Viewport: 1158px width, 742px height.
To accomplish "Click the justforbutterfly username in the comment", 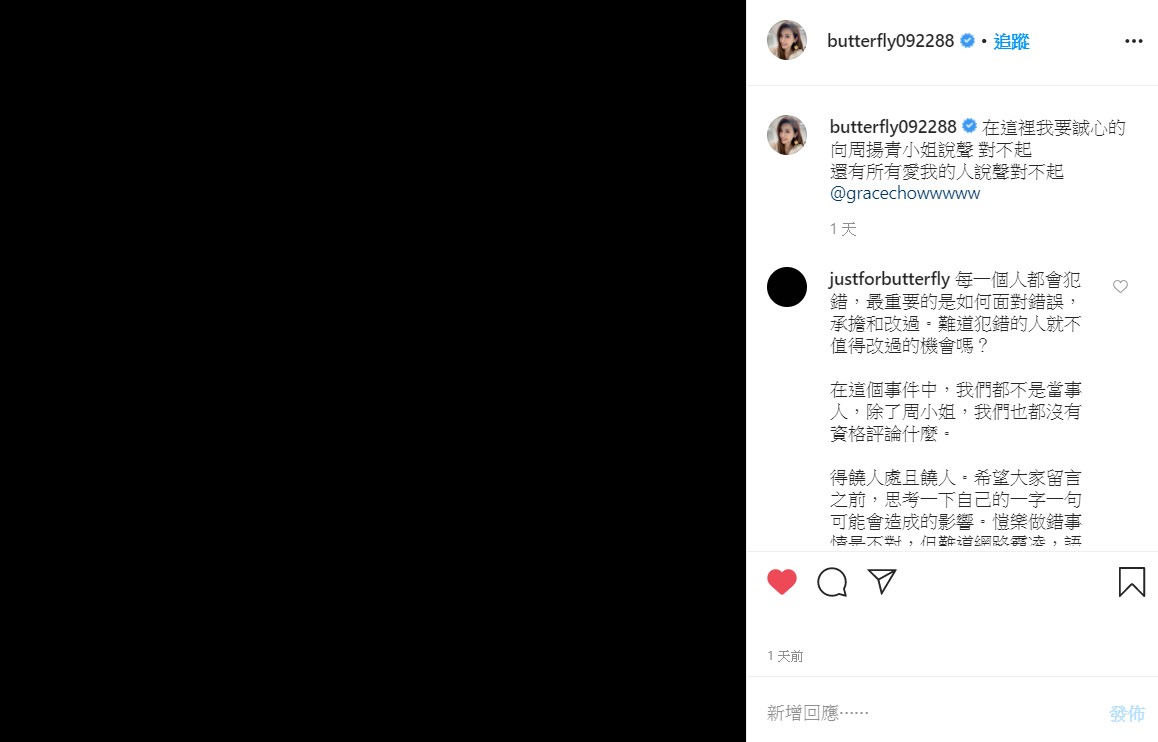I will click(890, 279).
